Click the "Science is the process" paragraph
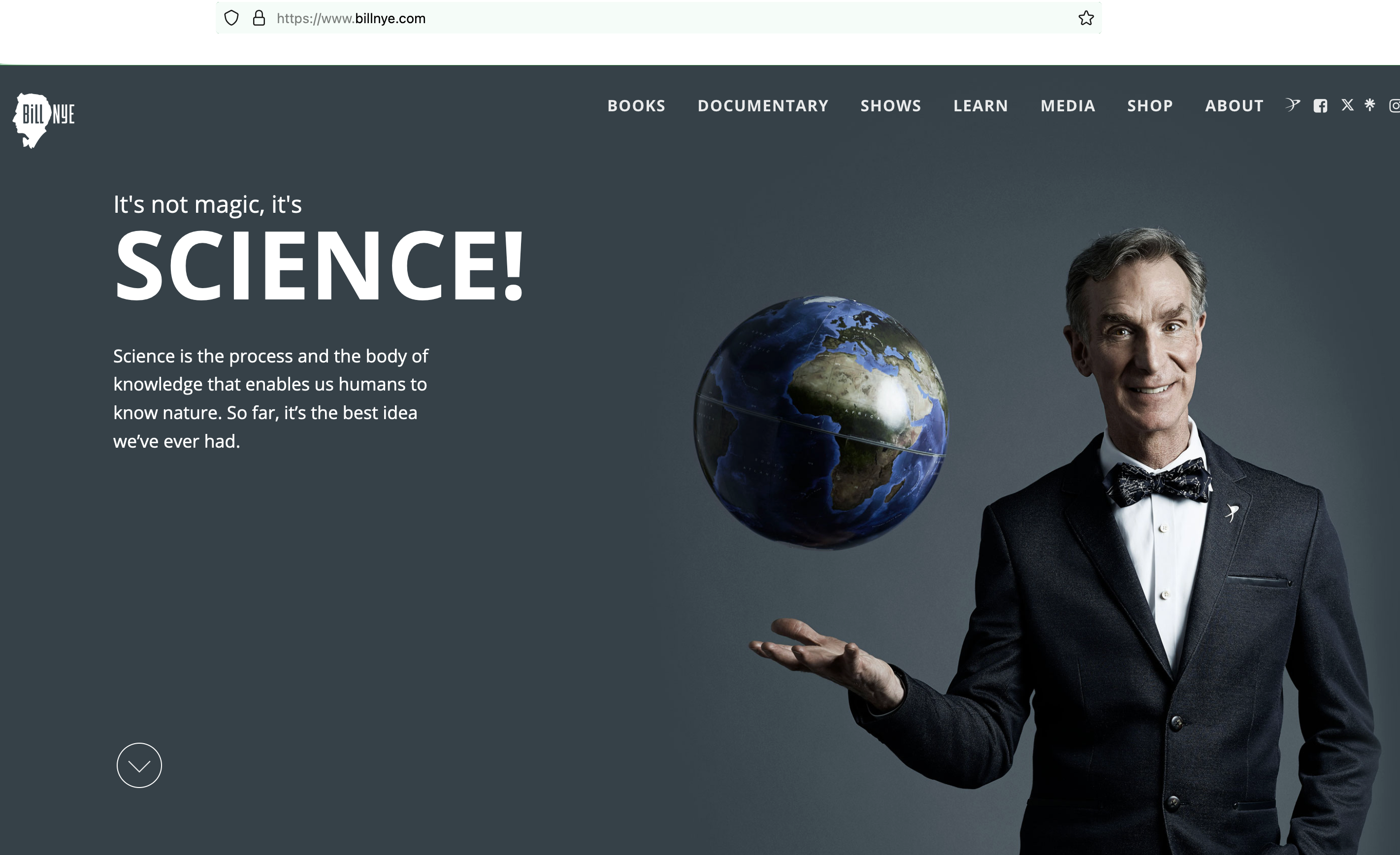Viewport: 1400px width, 855px height. coord(270,398)
